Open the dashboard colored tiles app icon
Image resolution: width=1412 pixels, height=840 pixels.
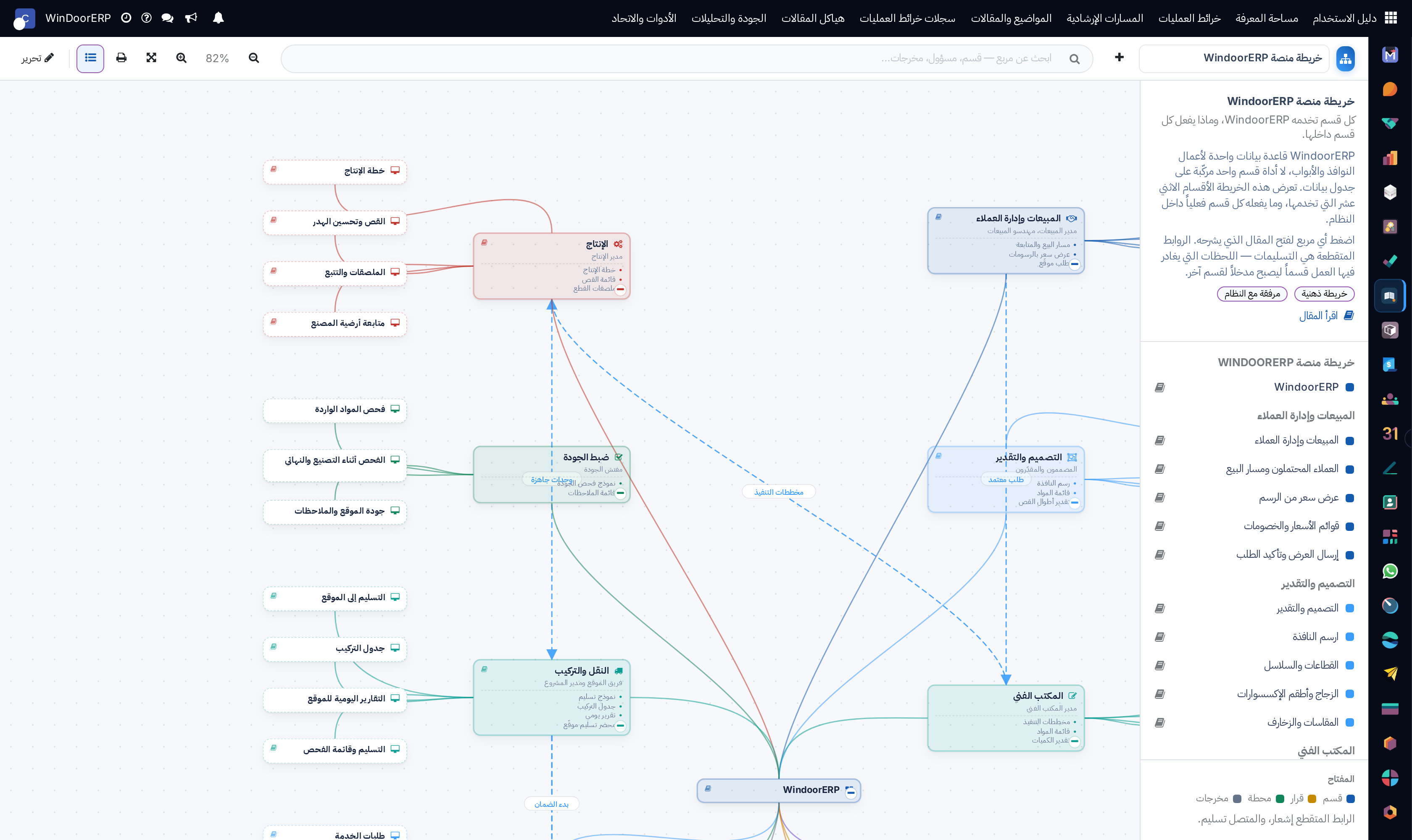point(1390,537)
